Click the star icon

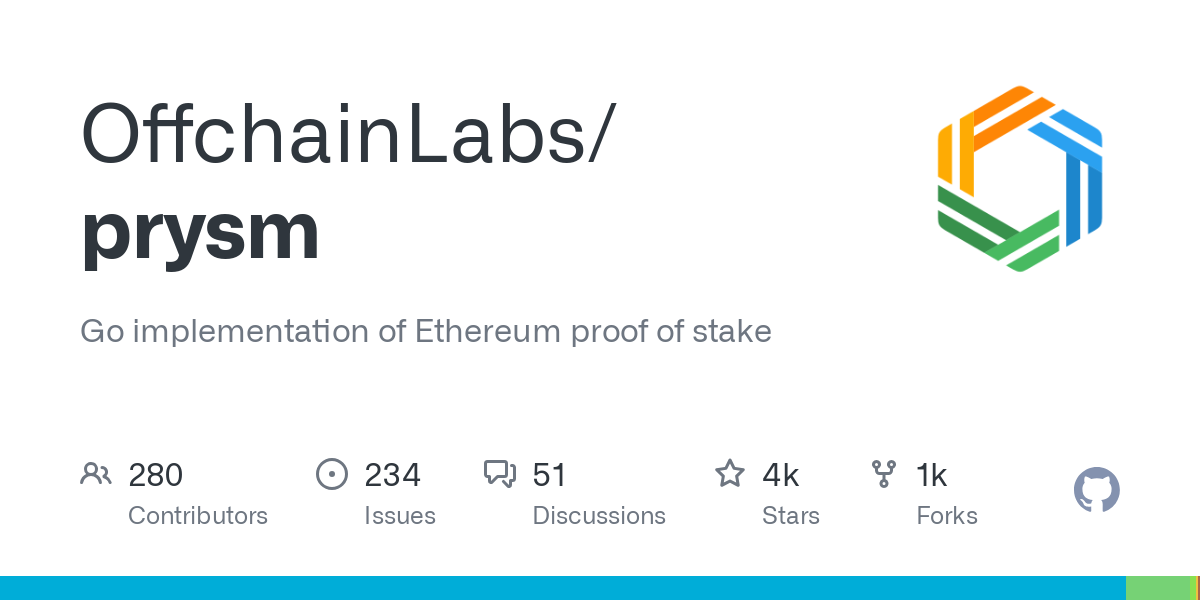(730, 474)
